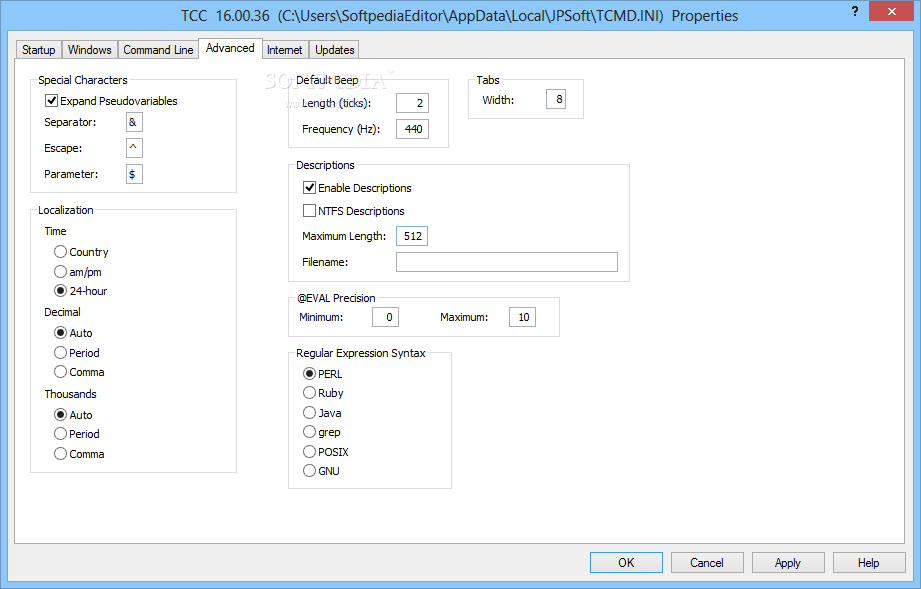Confirm settings with OK button
The image size is (921, 589).
pyautogui.click(x=626, y=563)
